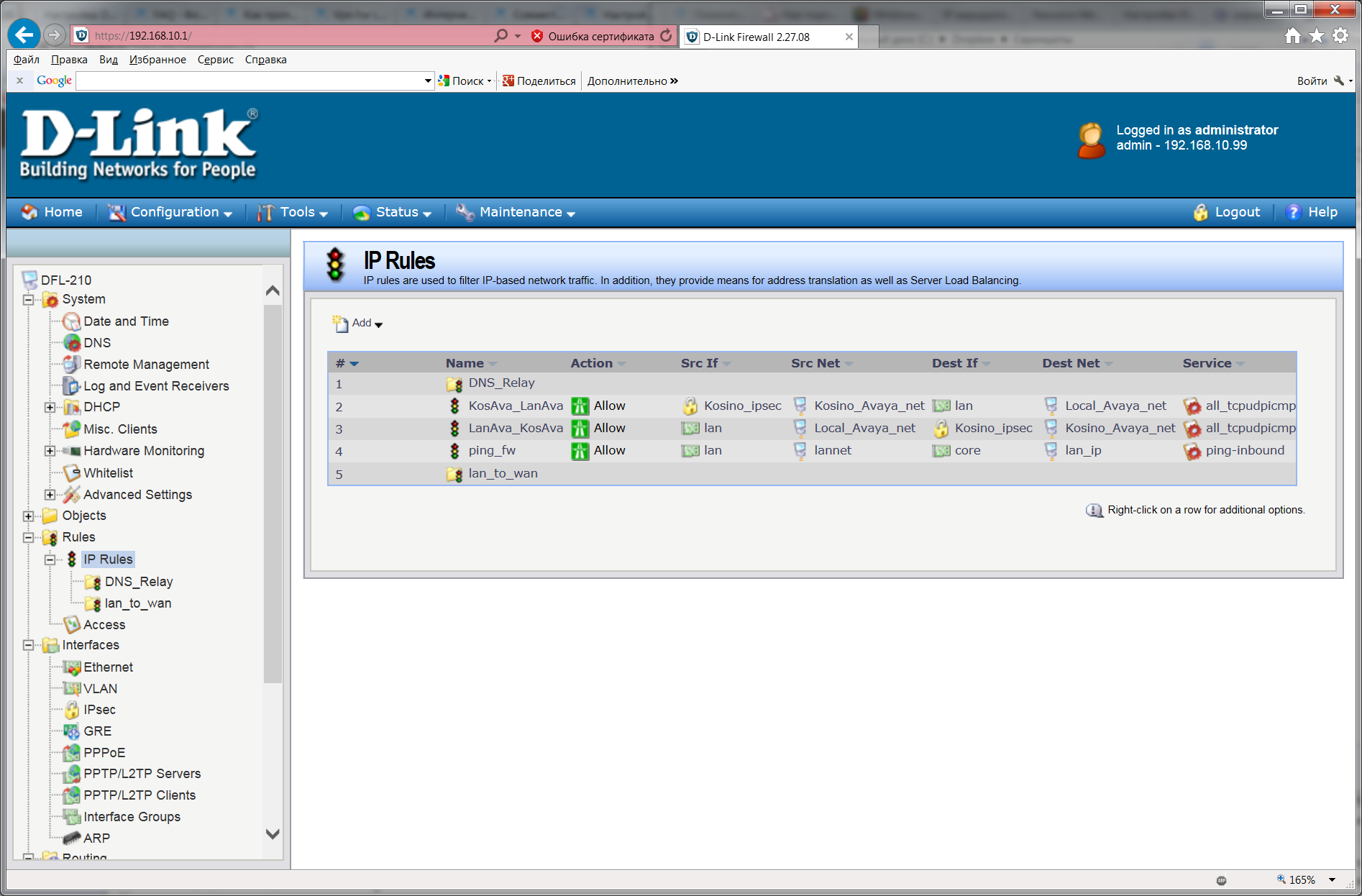Click the sidebar scroll down arrow

(273, 834)
